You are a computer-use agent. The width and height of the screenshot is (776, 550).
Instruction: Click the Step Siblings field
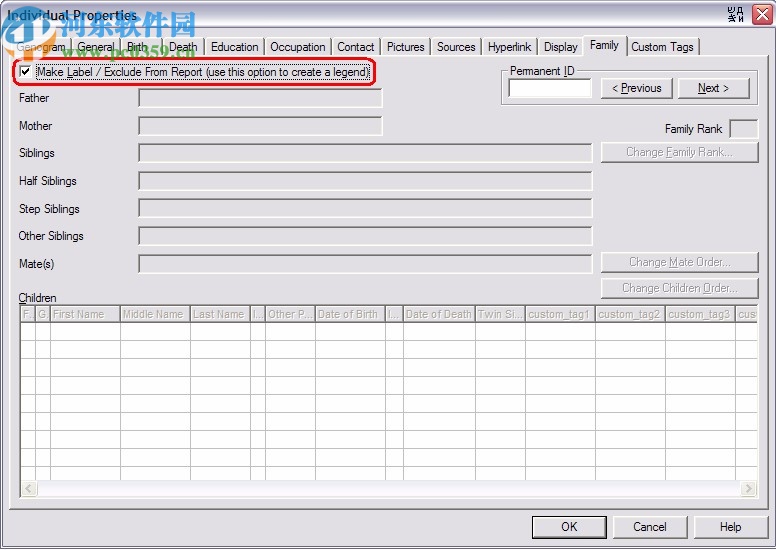(365, 208)
